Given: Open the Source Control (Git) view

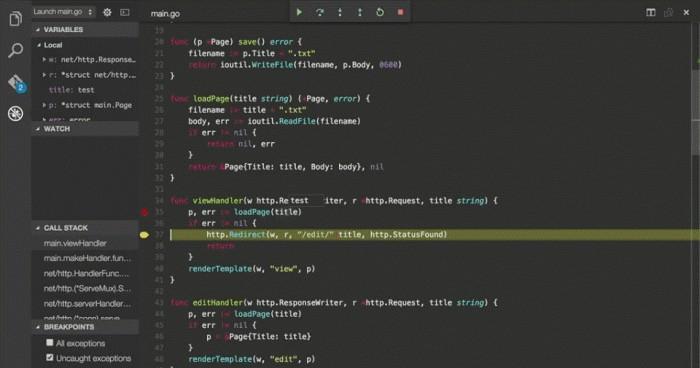Looking at the screenshot, I should (16, 83).
